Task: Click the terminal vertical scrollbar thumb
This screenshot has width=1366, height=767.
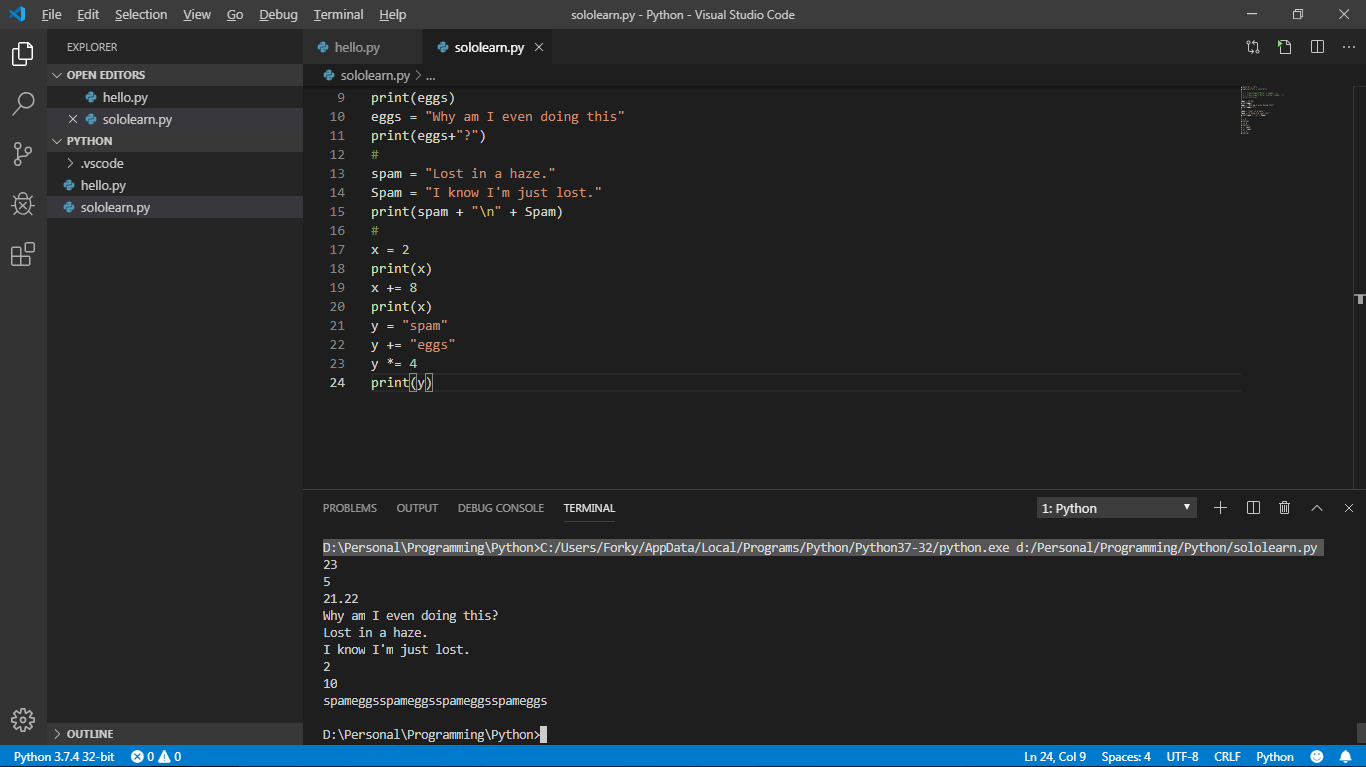Action: point(1360,731)
